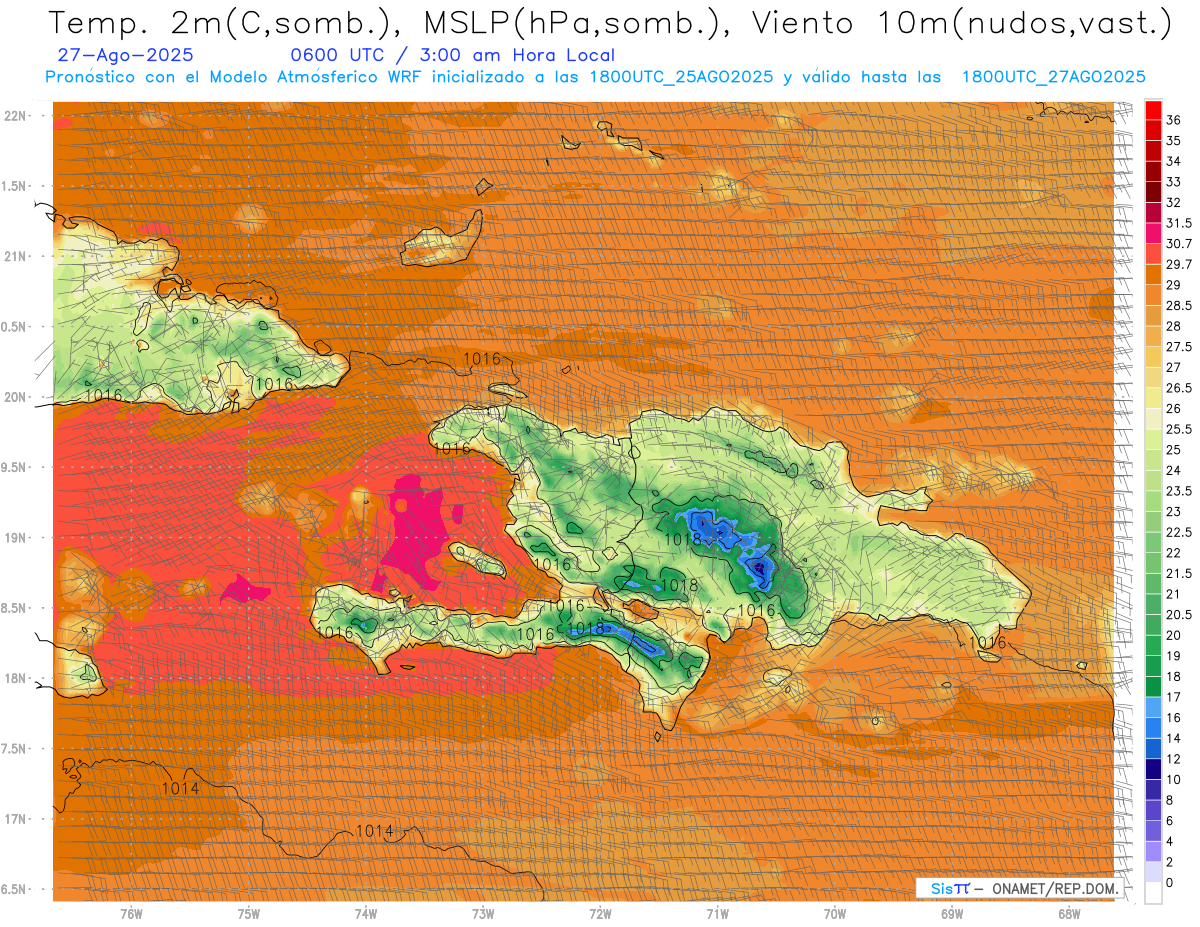Click '0600 UTC / 3:00 am Hora Local'
This screenshot has width=1200, height=927.
click(x=452, y=56)
